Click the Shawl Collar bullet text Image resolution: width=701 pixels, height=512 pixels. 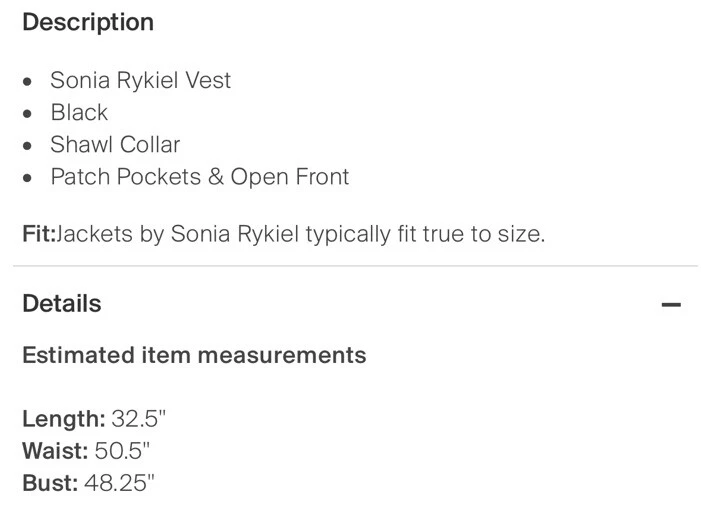pyautogui.click(x=115, y=144)
